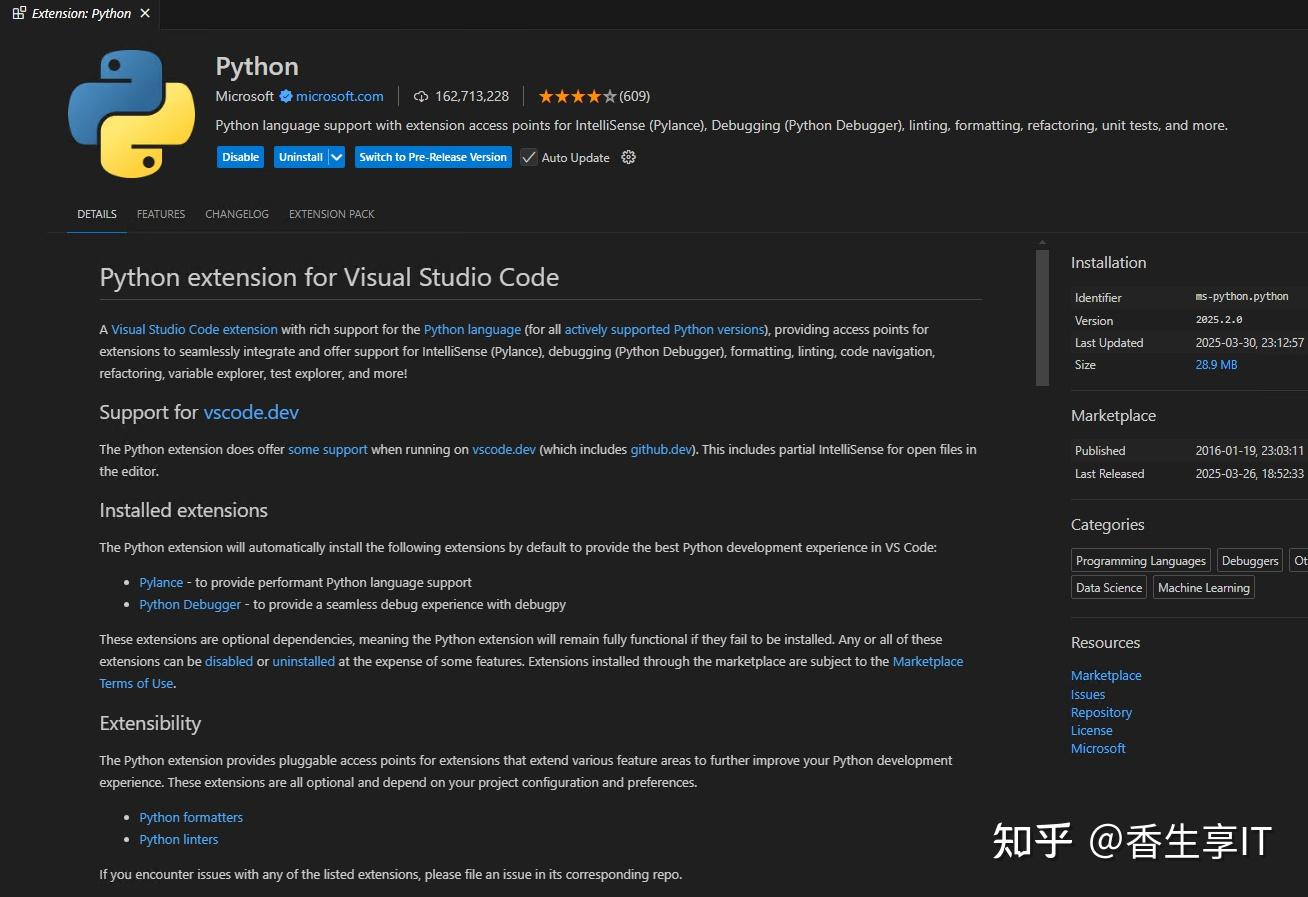Click the download count cloud icon

pos(421,96)
